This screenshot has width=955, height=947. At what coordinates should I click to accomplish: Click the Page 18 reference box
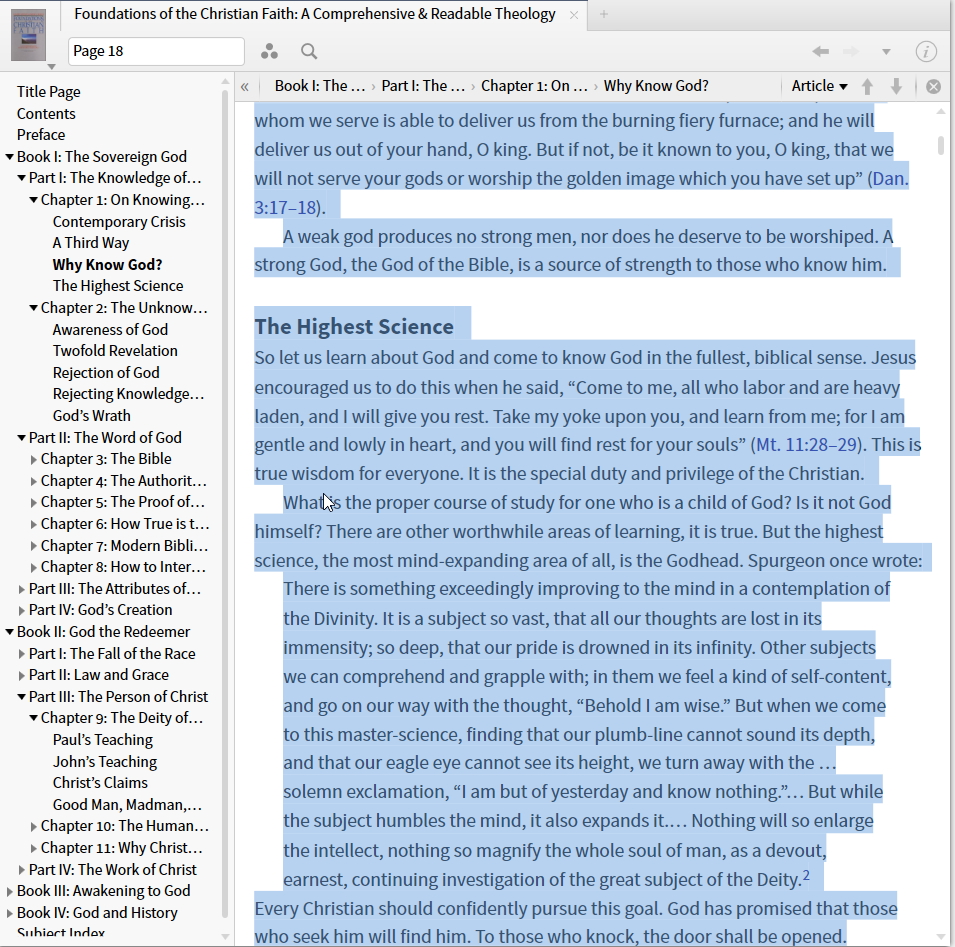(x=157, y=51)
